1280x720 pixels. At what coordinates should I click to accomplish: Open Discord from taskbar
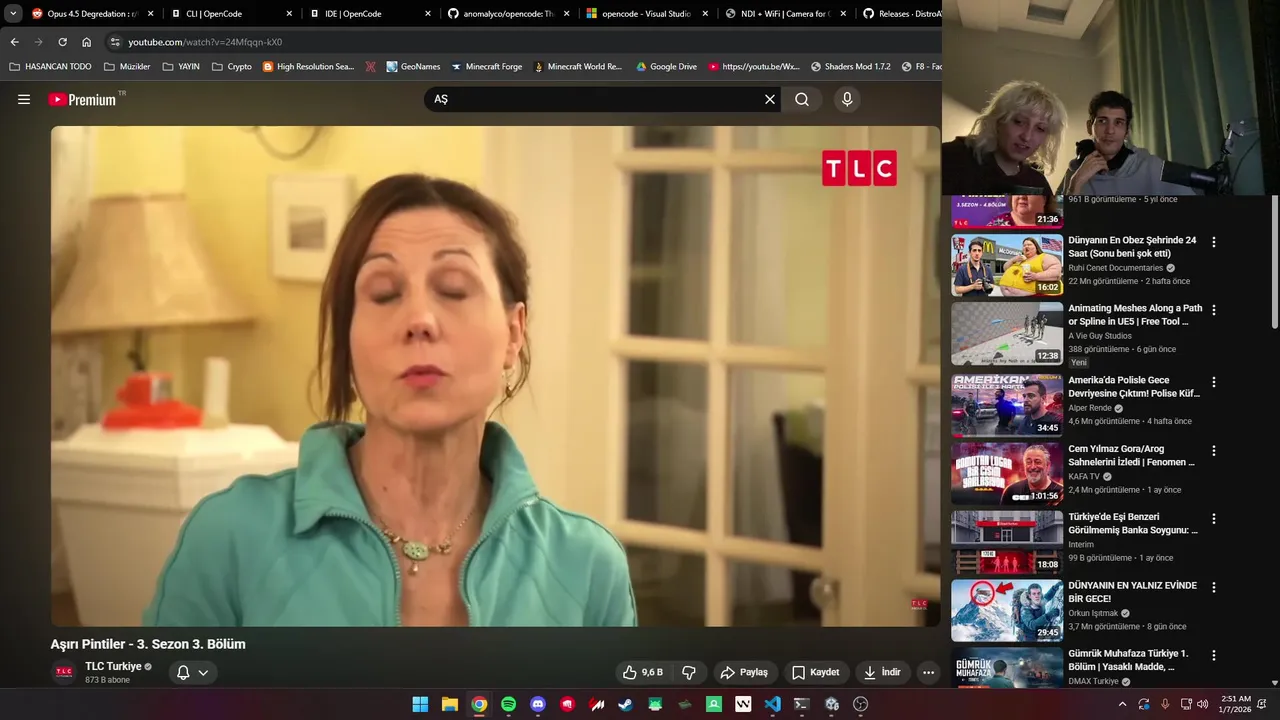pos(538,704)
